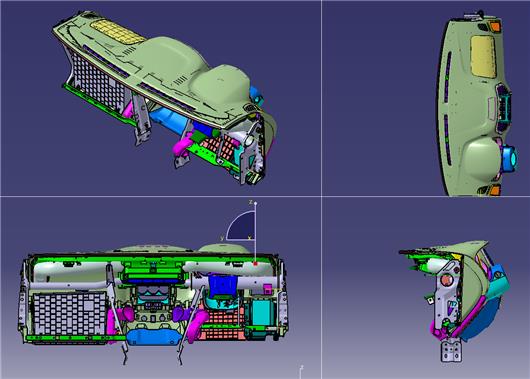
Task: Pick the red origin point in front view
Action: [255, 263]
